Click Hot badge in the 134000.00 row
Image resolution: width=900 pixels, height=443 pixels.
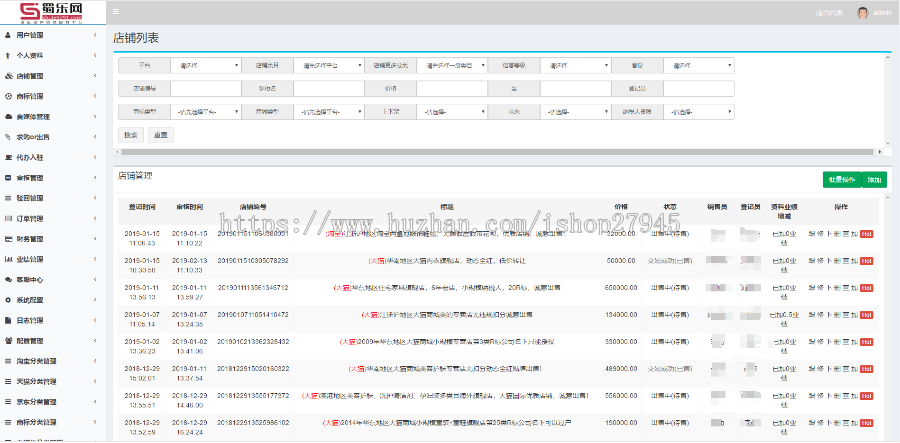coord(867,314)
